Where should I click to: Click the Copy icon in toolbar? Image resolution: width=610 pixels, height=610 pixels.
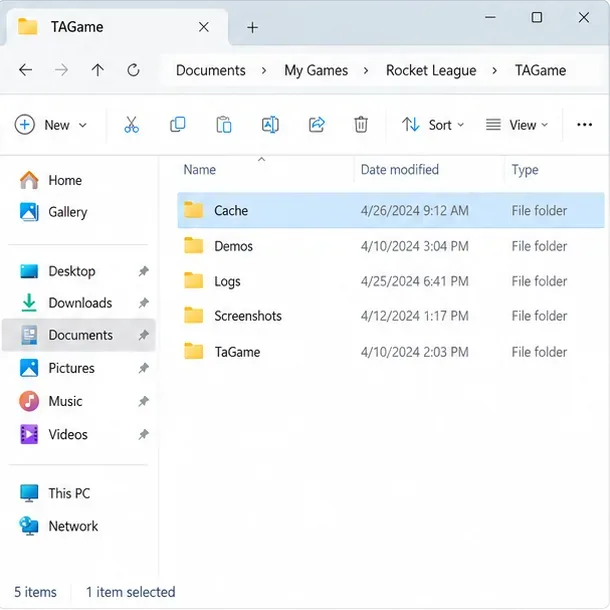[178, 124]
